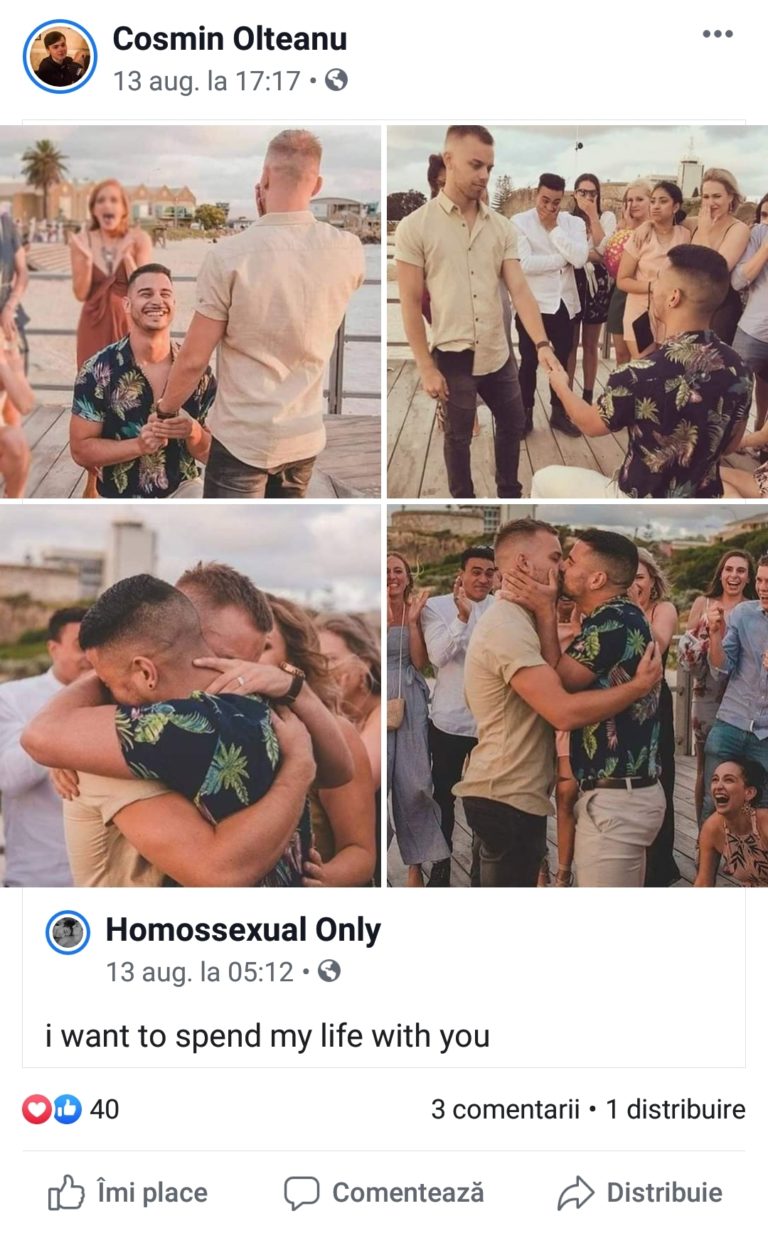The height and width of the screenshot is (1233, 768).
Task: Open the Homossexual Only page avatar
Action: [x=68, y=933]
